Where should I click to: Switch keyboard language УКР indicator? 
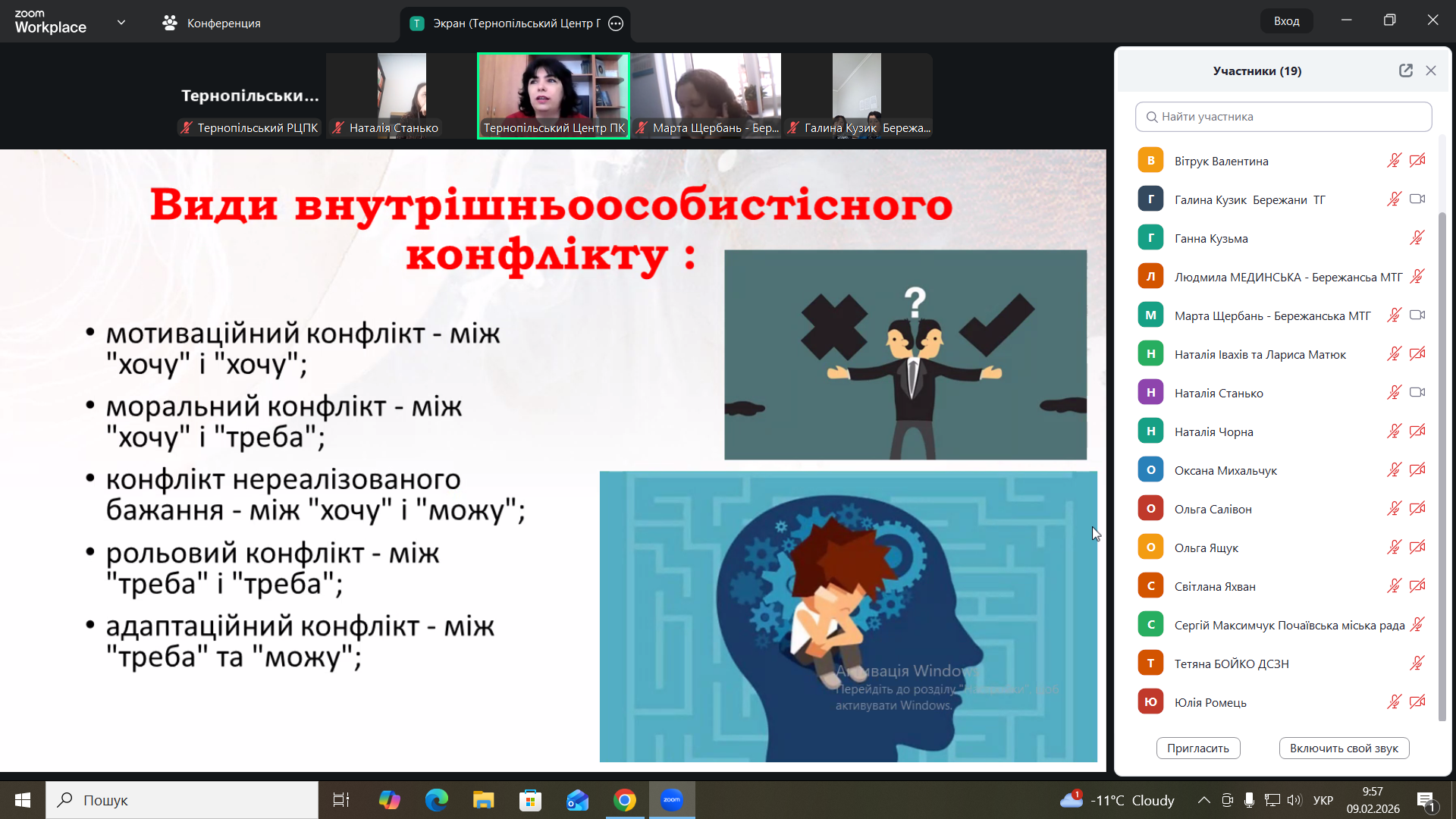[x=1323, y=800]
